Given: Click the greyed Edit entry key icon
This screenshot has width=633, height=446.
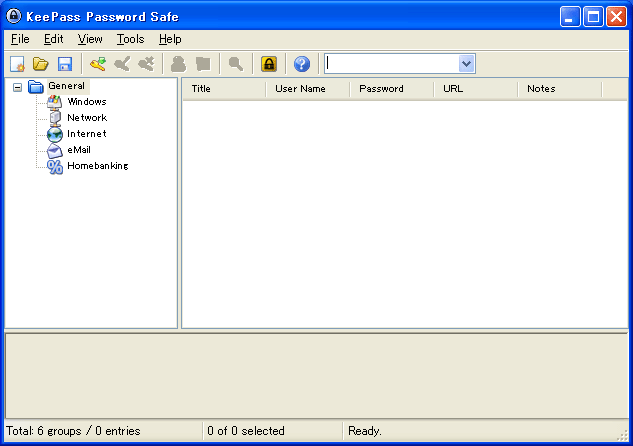Looking at the screenshot, I should pos(122,64).
